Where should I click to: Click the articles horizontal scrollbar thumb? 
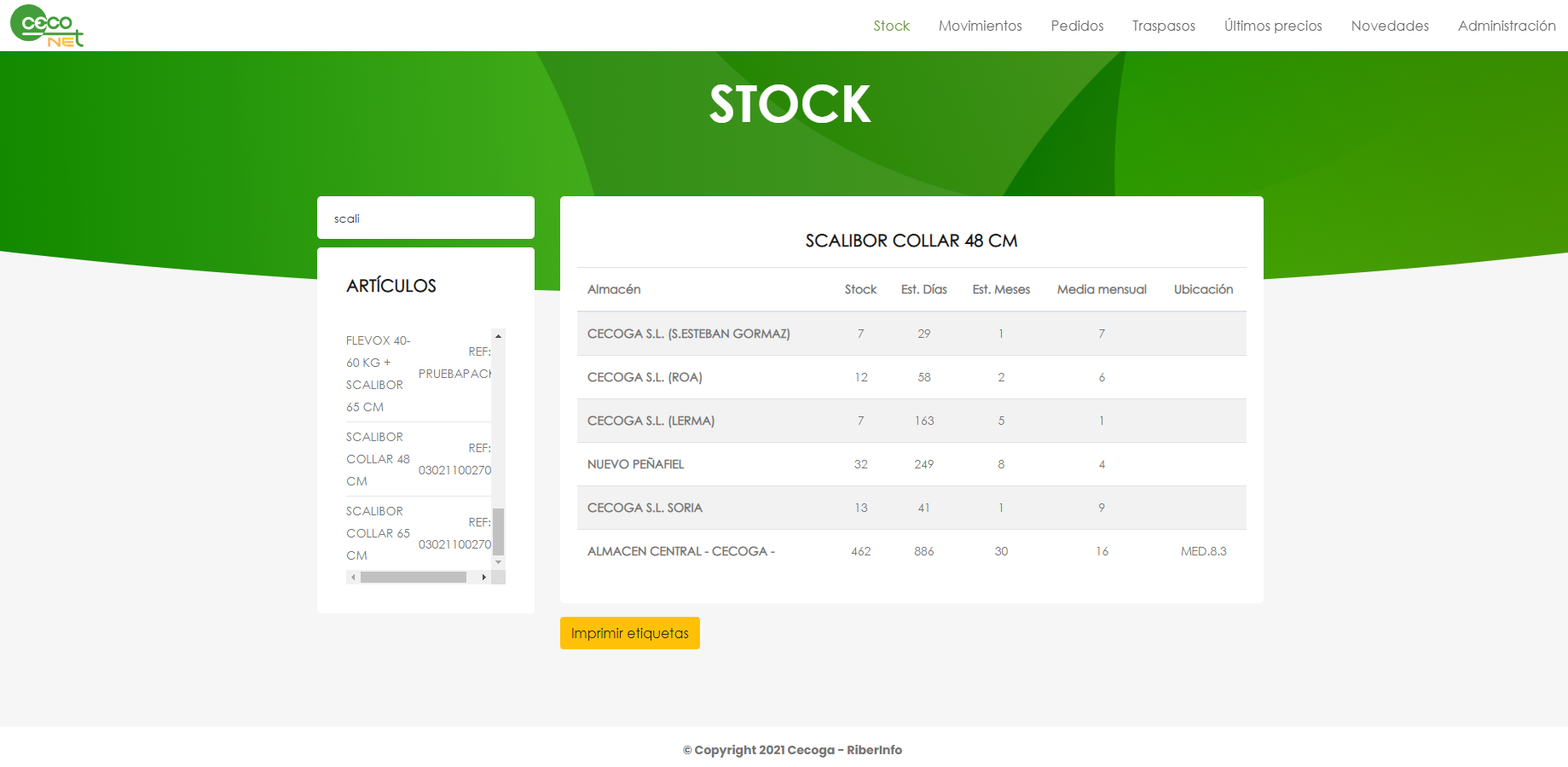[414, 578]
